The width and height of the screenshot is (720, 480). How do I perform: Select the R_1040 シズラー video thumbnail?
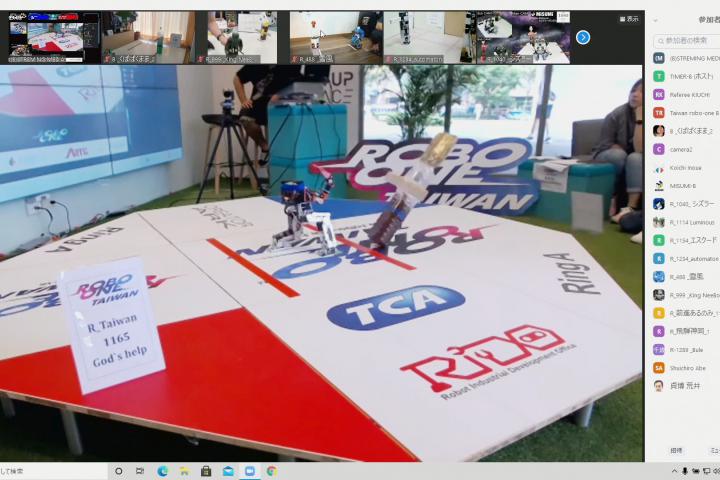click(523, 38)
